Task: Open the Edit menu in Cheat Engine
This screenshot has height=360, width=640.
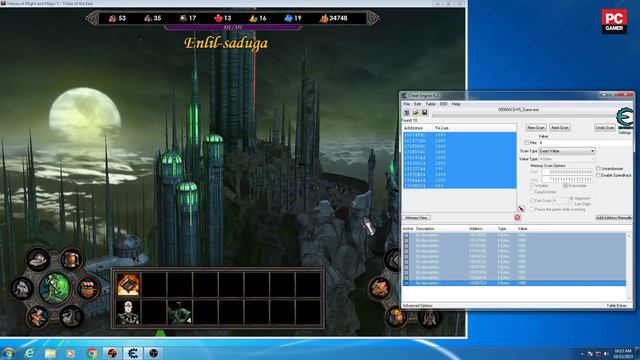Action: point(418,104)
